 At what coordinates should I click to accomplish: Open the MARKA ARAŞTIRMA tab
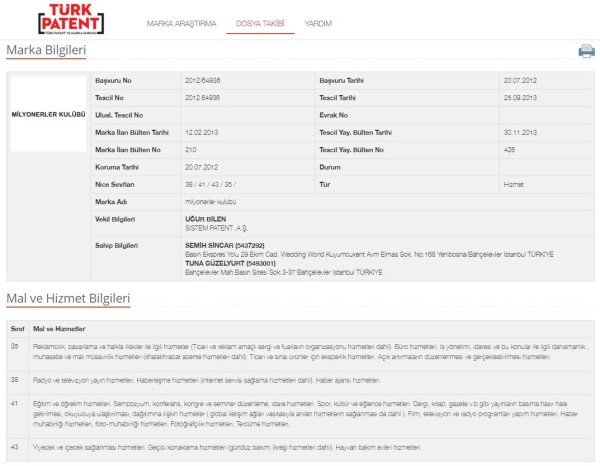tap(181, 23)
